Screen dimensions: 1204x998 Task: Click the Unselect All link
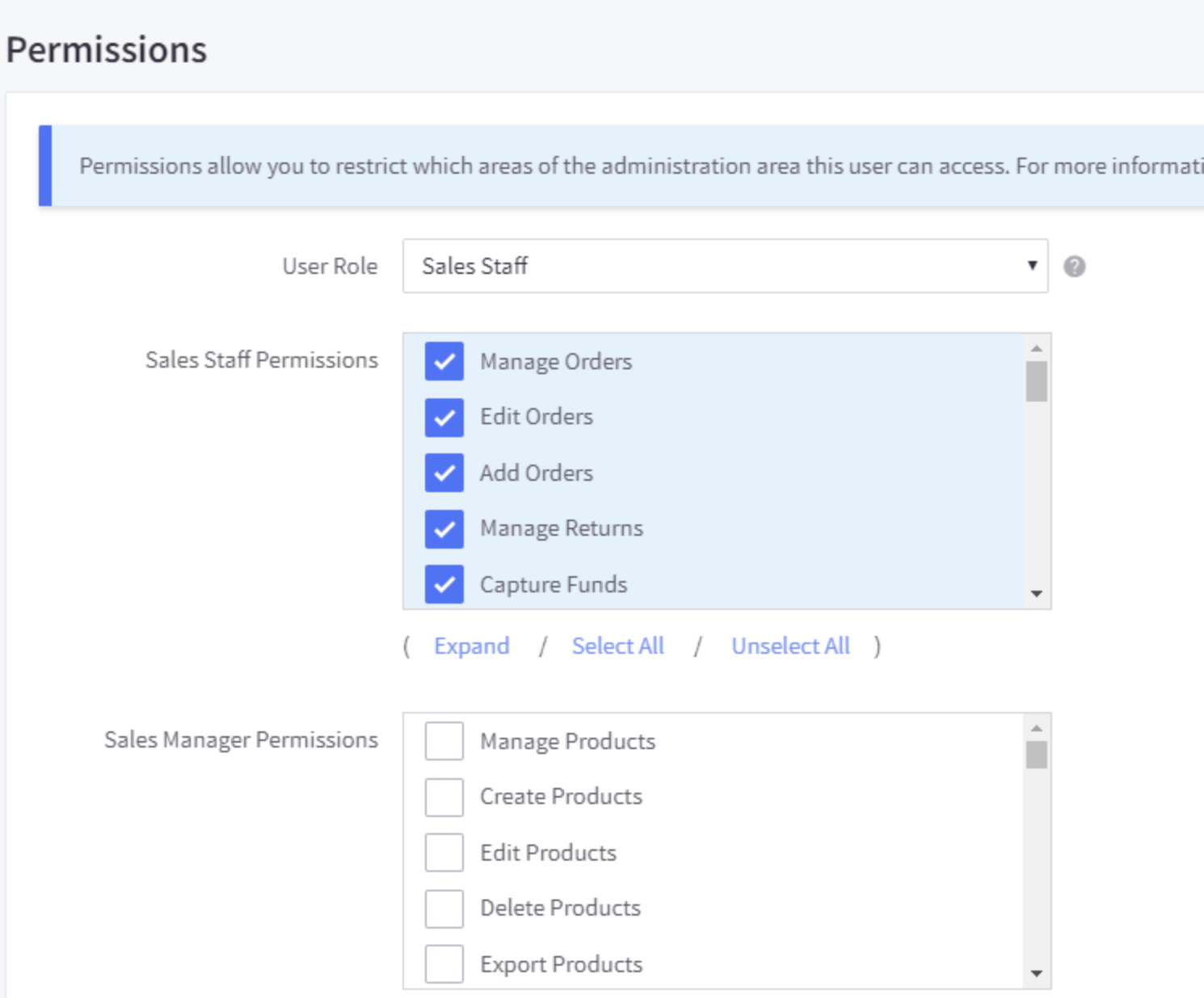pos(790,646)
